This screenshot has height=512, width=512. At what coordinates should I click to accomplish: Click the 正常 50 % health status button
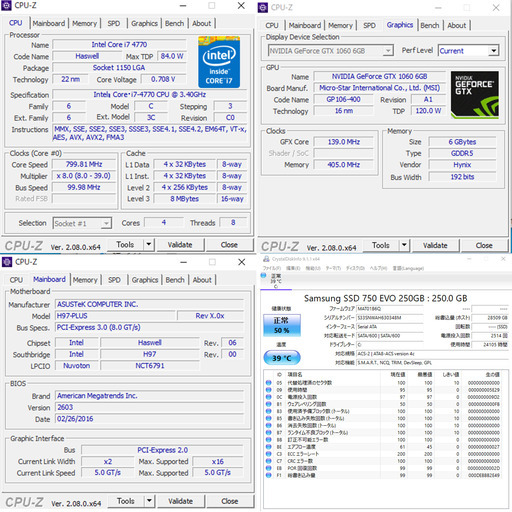click(282, 325)
